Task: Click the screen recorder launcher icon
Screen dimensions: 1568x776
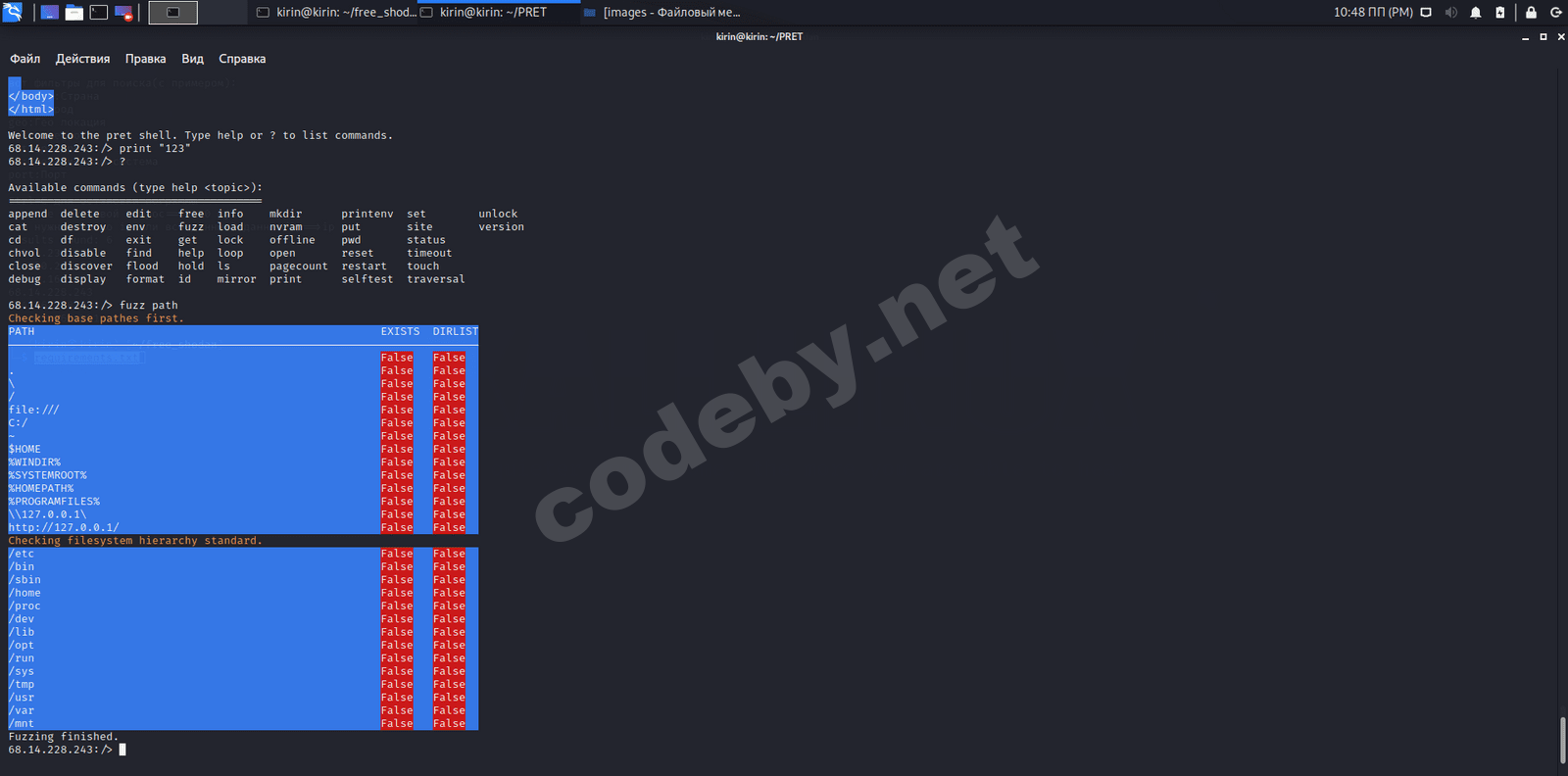Action: (123, 13)
